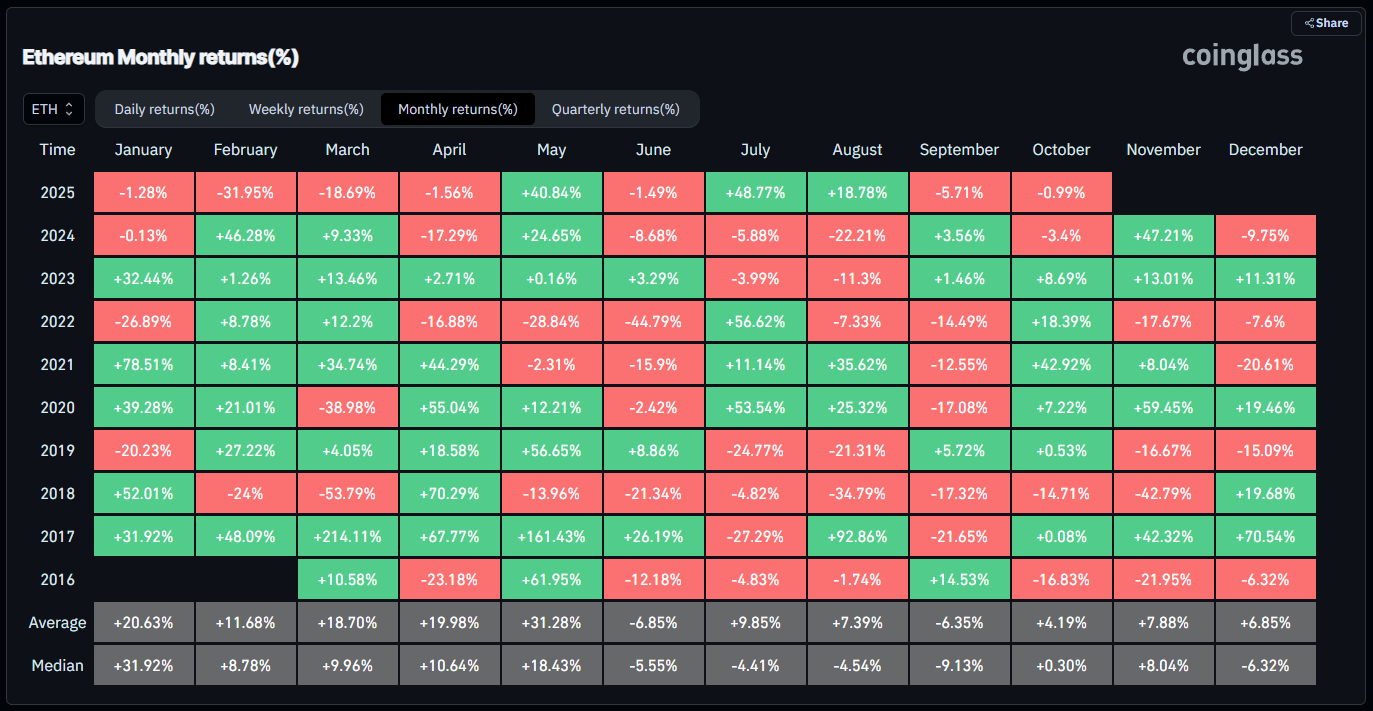Image resolution: width=1373 pixels, height=711 pixels.
Task: Click the December column header
Action: tap(1265, 150)
